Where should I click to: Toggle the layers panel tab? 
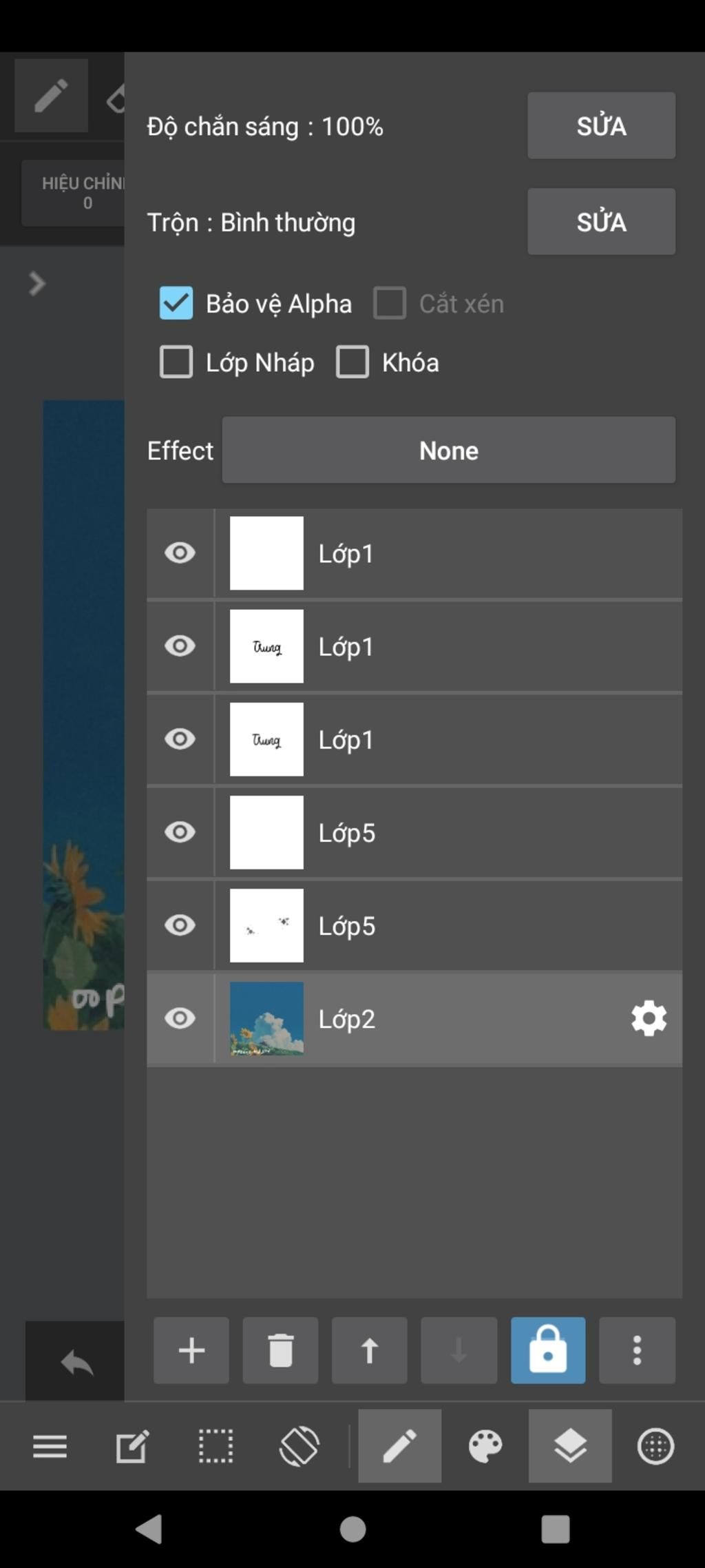coord(570,1445)
